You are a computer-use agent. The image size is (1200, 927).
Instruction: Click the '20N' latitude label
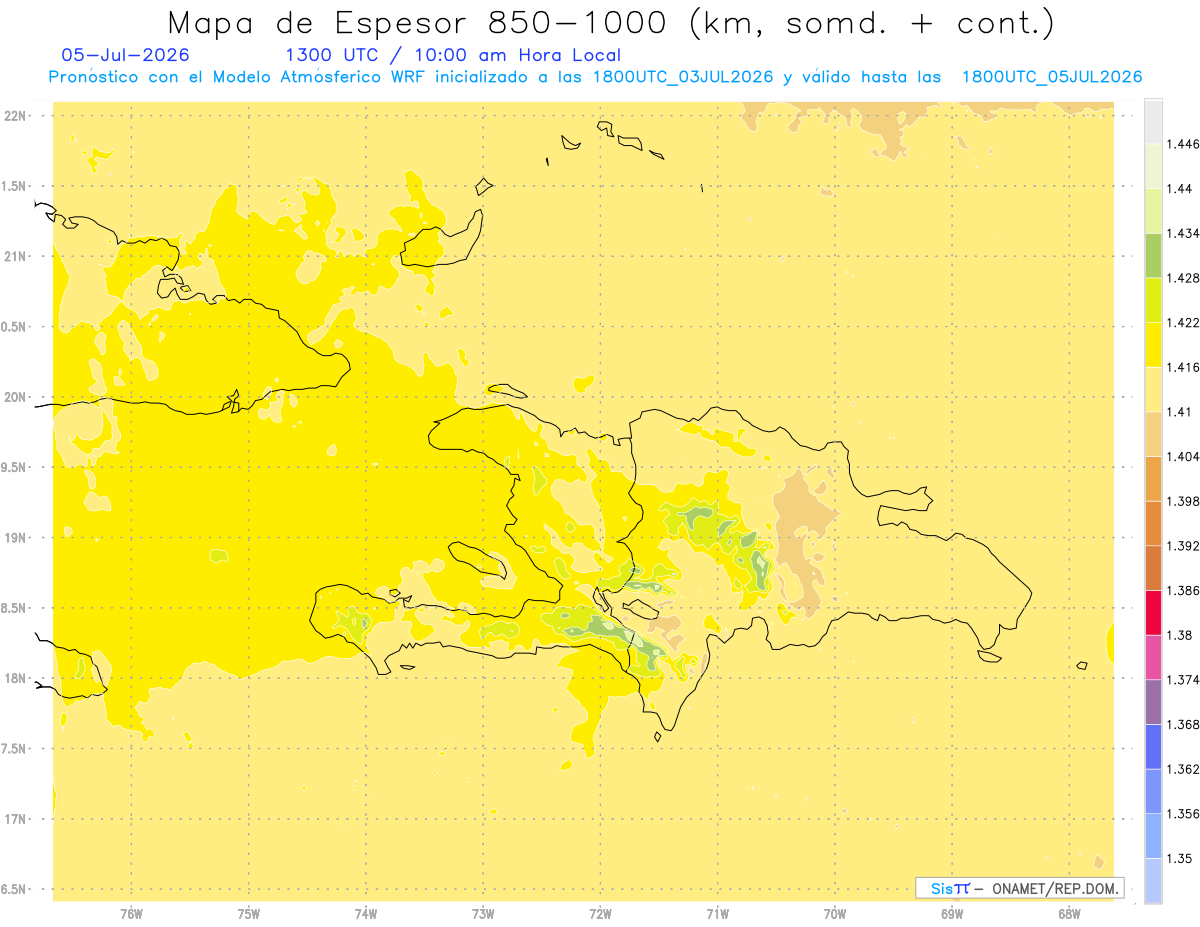15,397
